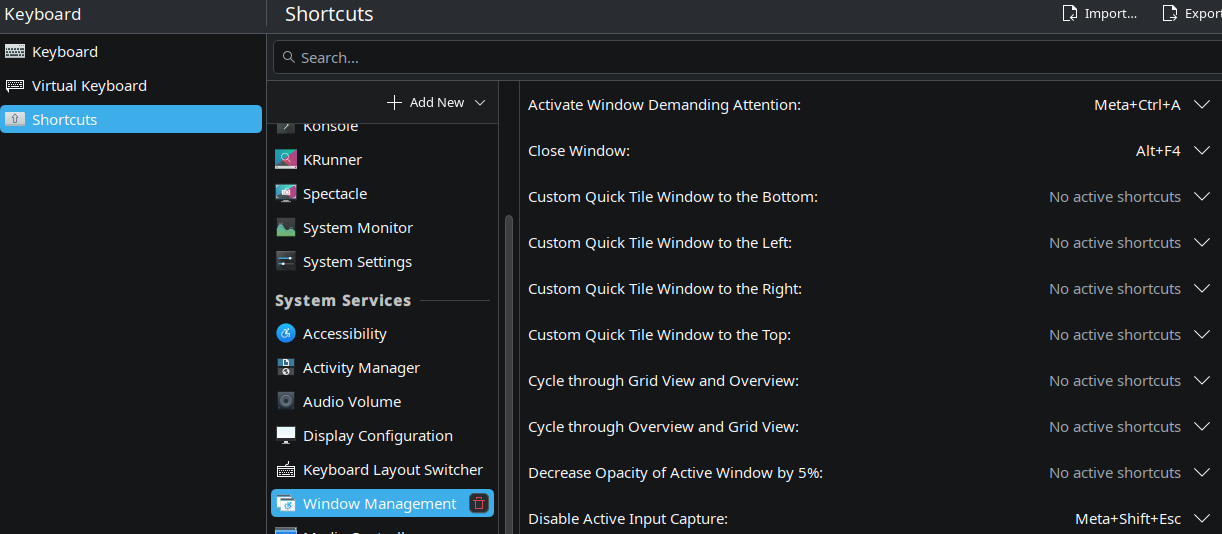Viewport: 1222px width, 534px height.
Task: Remove Window Management with red trash icon
Action: tap(479, 504)
